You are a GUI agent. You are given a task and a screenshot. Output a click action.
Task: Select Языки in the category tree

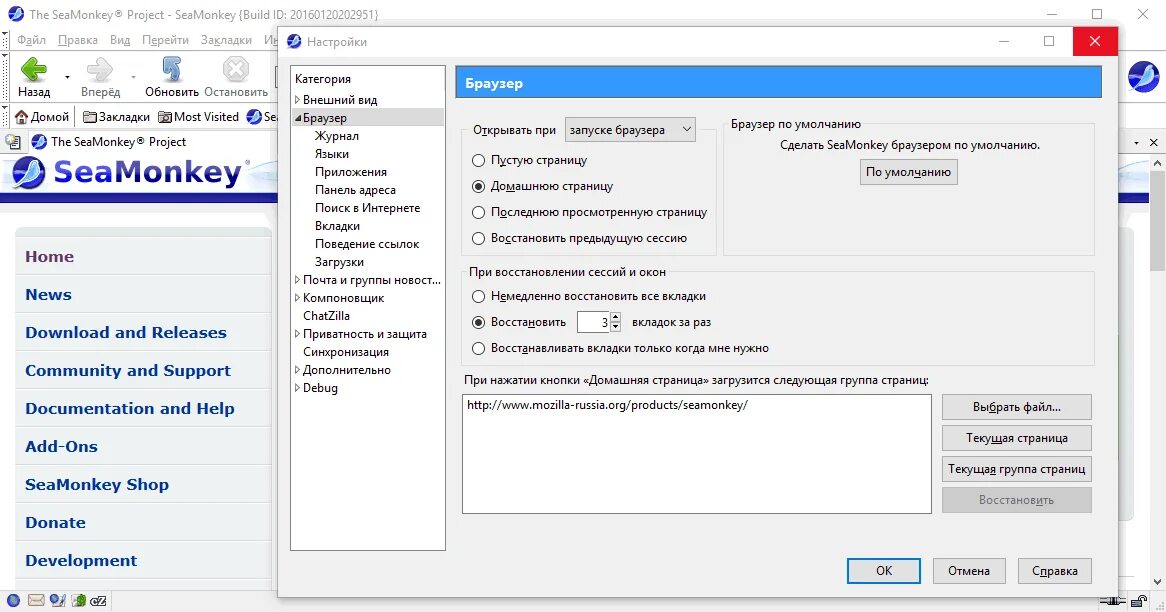tap(332, 153)
